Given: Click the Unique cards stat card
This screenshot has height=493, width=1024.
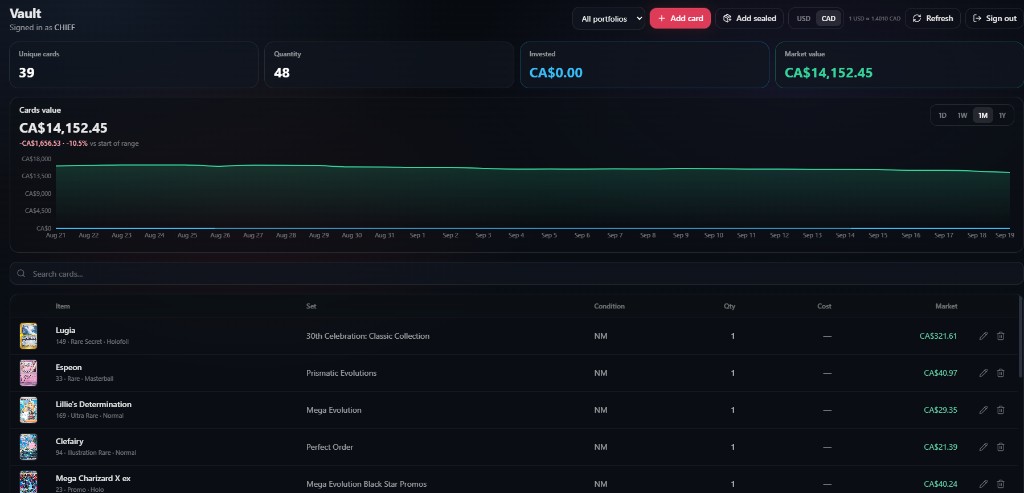Looking at the screenshot, I should (134, 65).
